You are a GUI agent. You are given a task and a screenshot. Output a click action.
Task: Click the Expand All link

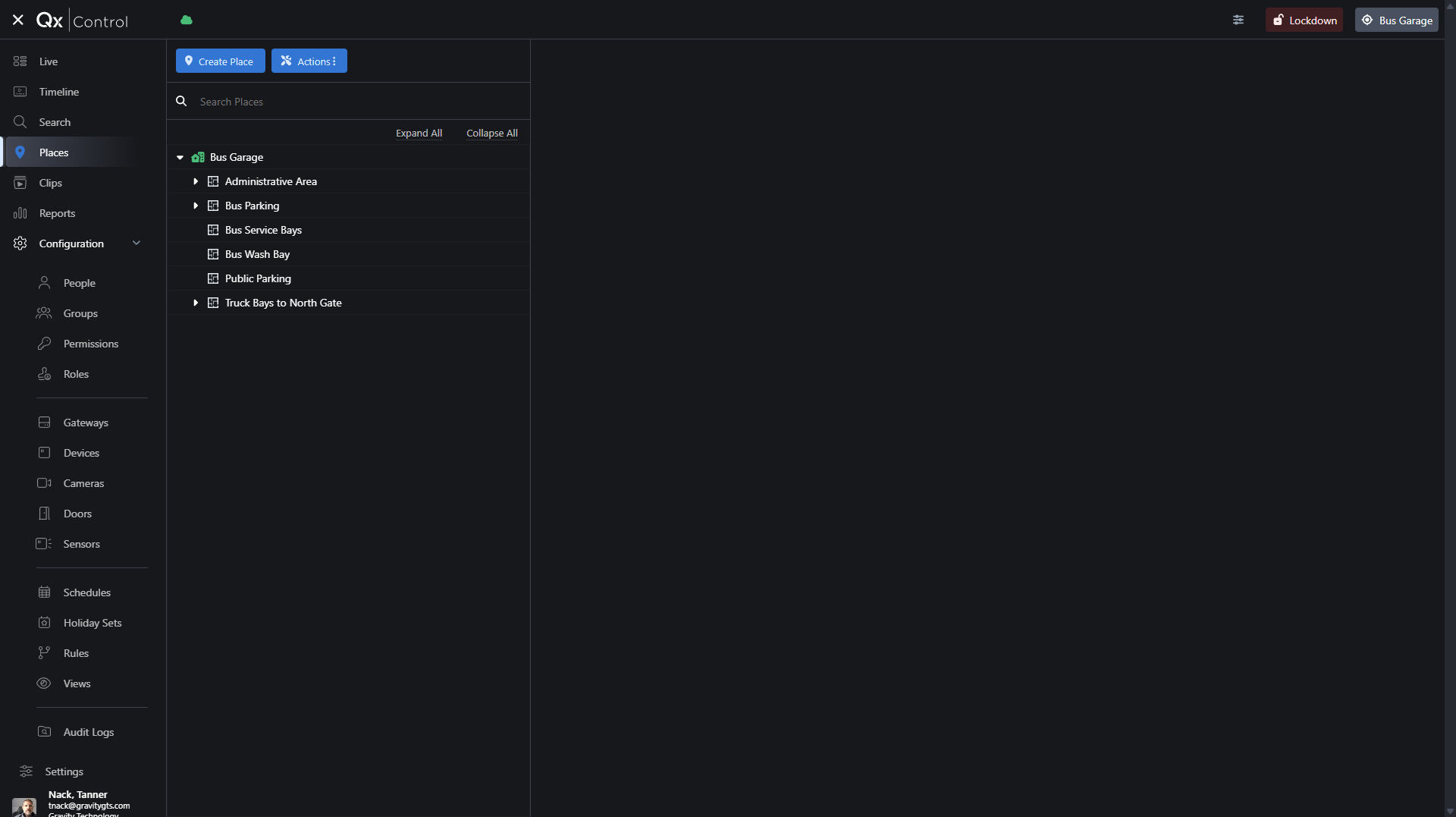pyautogui.click(x=419, y=134)
